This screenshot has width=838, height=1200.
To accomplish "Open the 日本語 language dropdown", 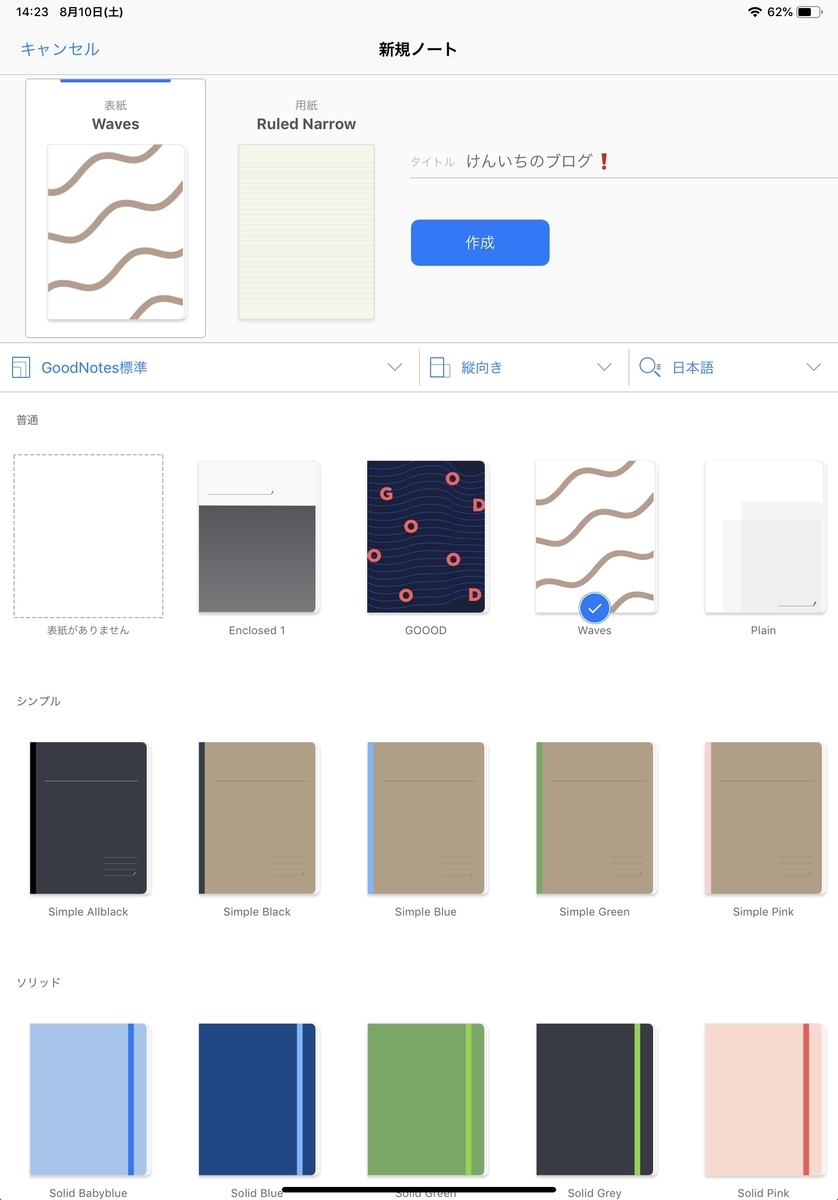I will pyautogui.click(x=732, y=367).
